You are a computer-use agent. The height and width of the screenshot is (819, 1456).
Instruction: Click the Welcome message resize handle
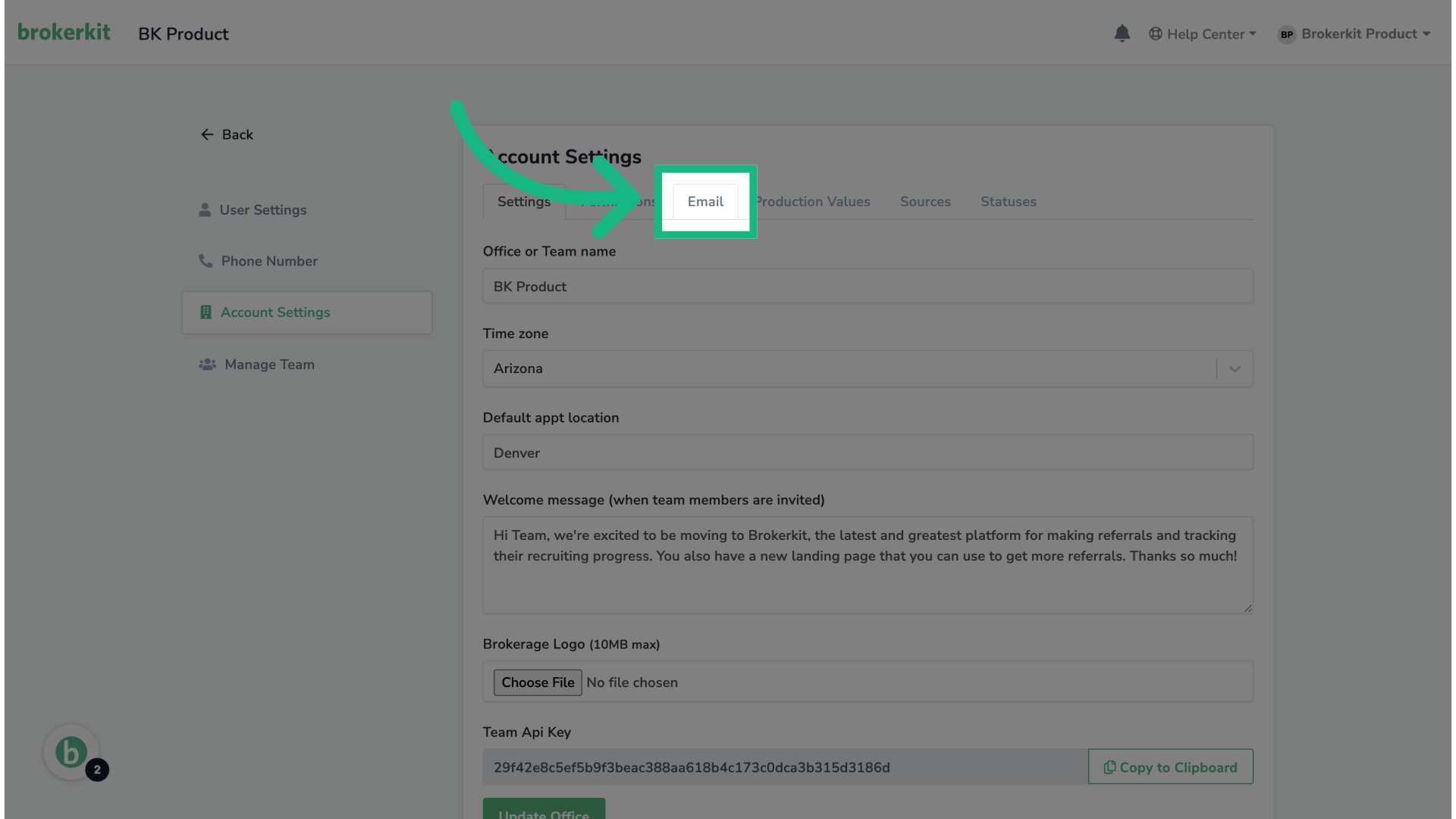(1247, 607)
